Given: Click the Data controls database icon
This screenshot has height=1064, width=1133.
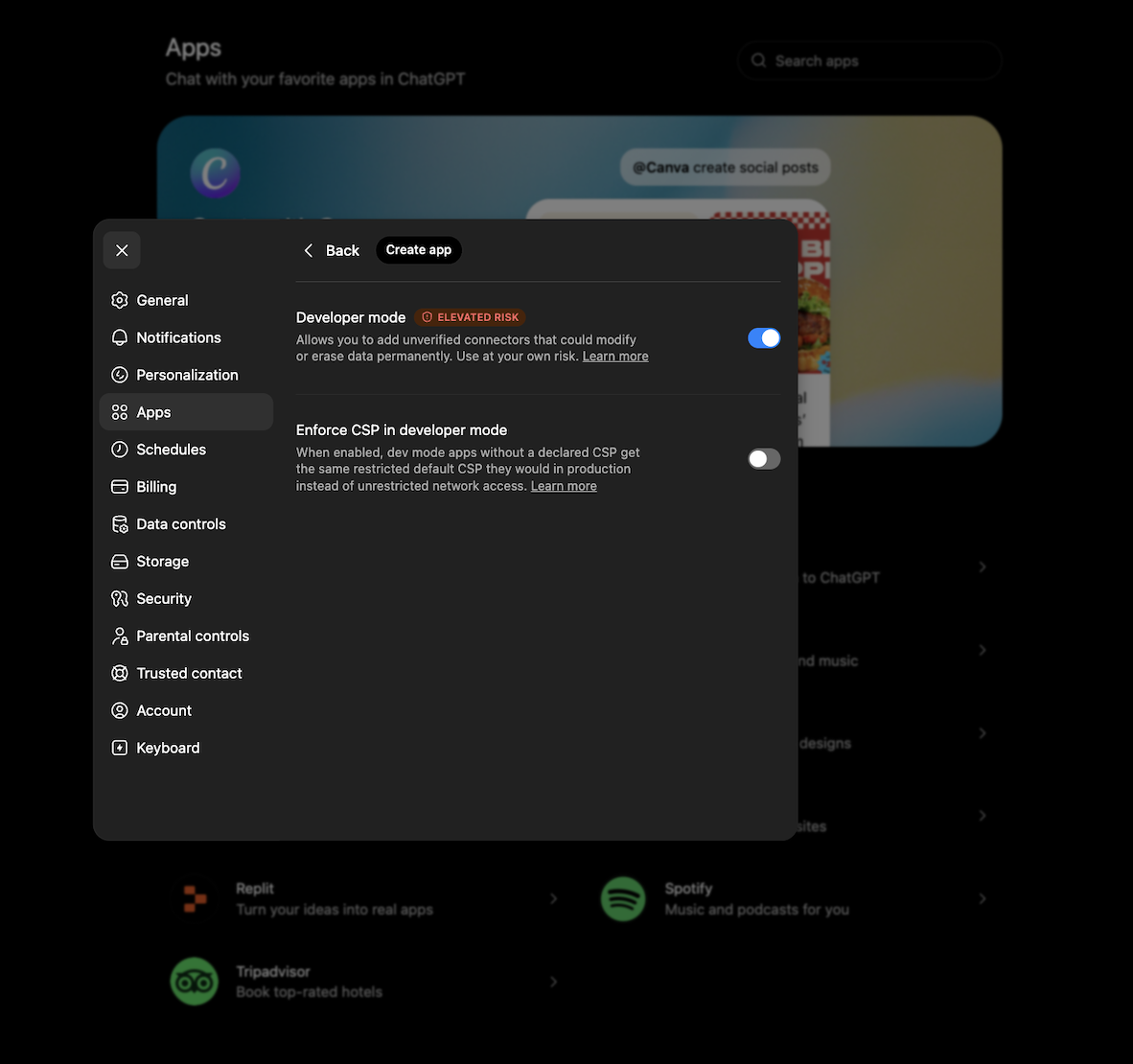Looking at the screenshot, I should (119, 524).
